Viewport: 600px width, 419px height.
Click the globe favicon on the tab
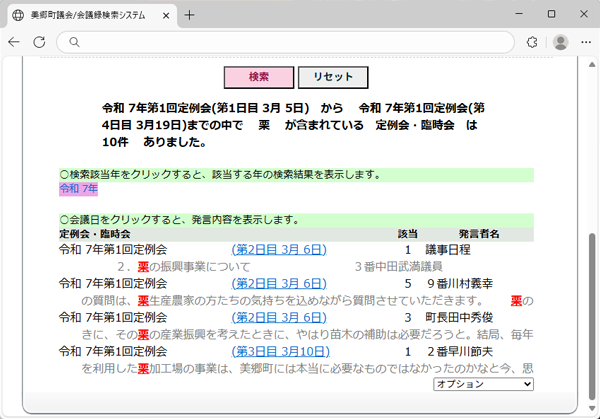pos(18,15)
